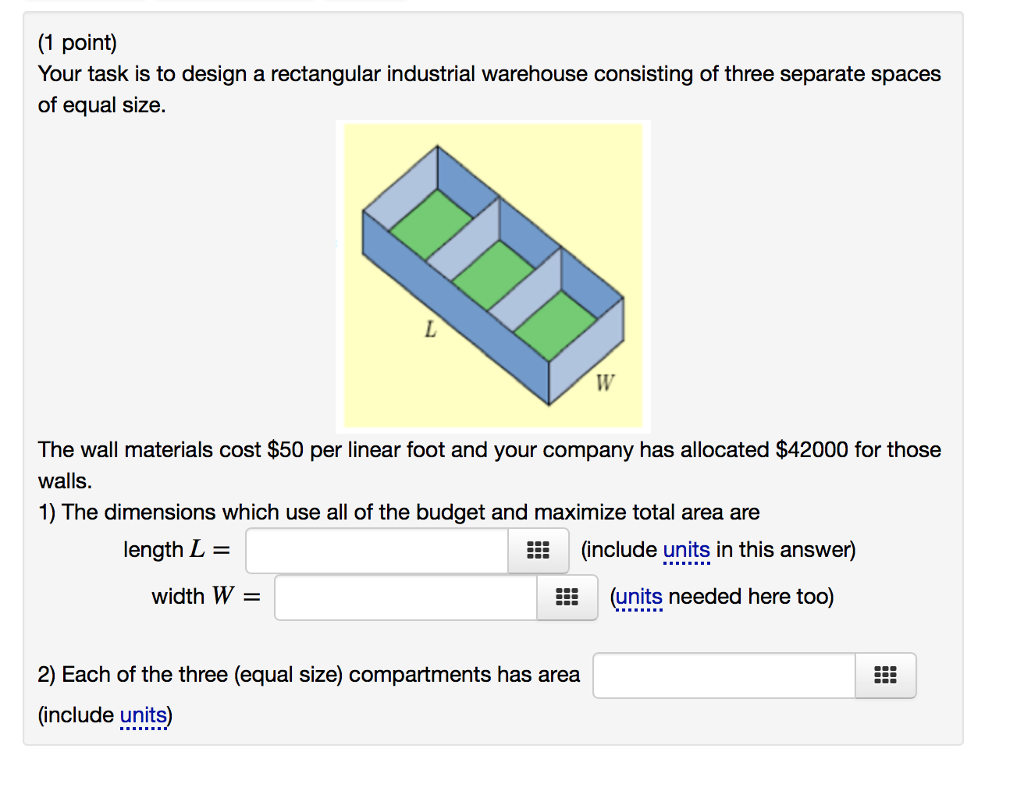Click inside the width W input box
The height and width of the screenshot is (791, 1024).
405,597
